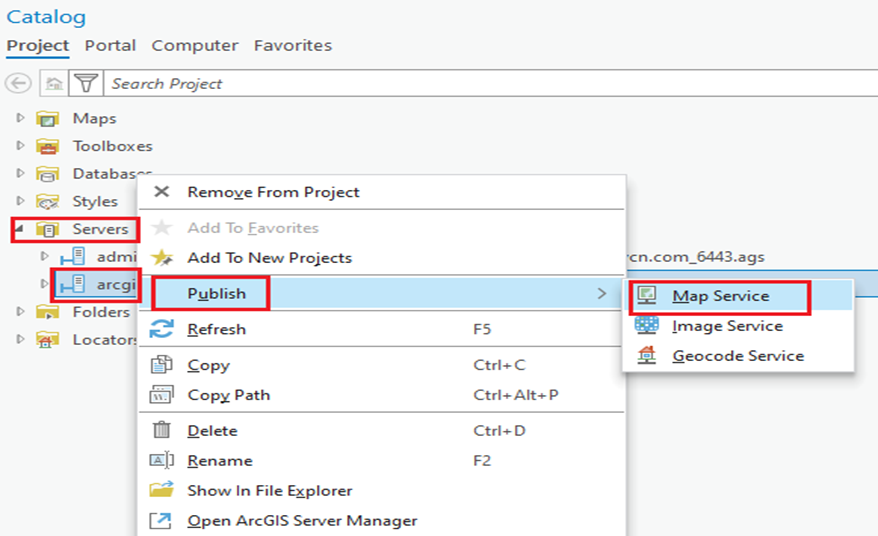The image size is (878, 536).
Task: Expand the Maps folder node
Action: coord(21,118)
